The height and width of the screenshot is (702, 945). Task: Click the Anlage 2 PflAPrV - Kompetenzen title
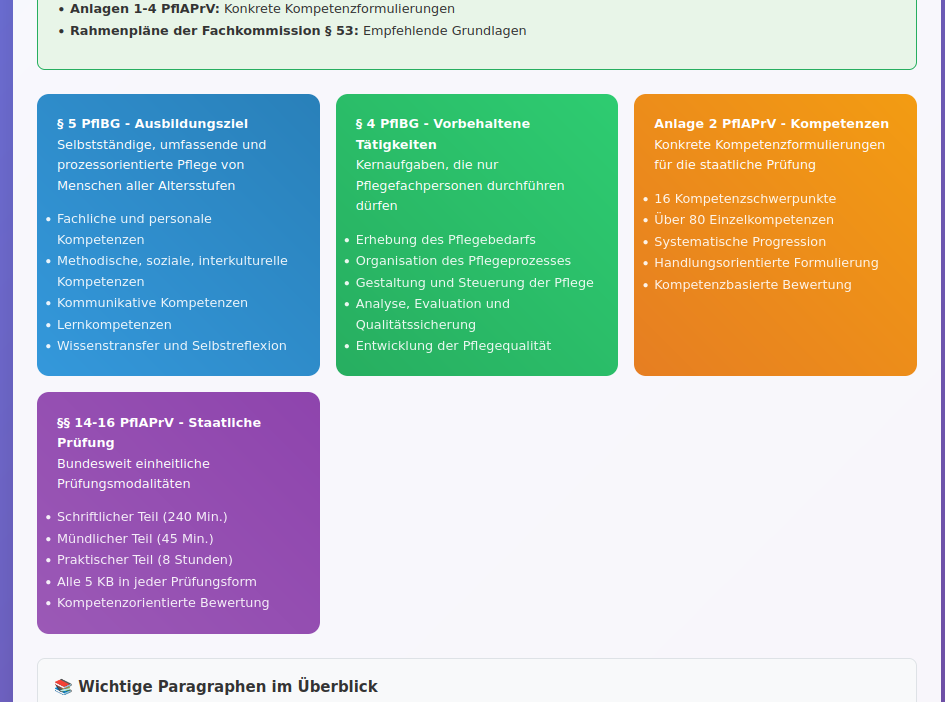click(771, 124)
